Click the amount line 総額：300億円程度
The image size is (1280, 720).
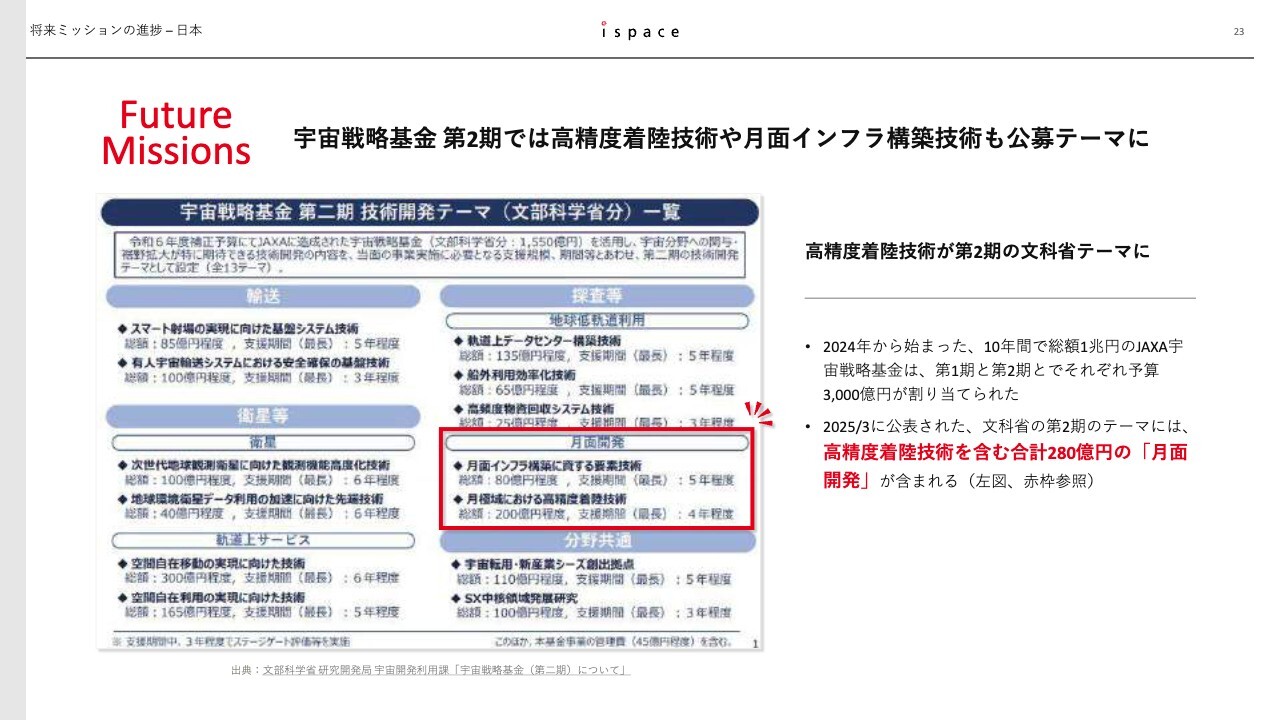[x=262, y=578]
